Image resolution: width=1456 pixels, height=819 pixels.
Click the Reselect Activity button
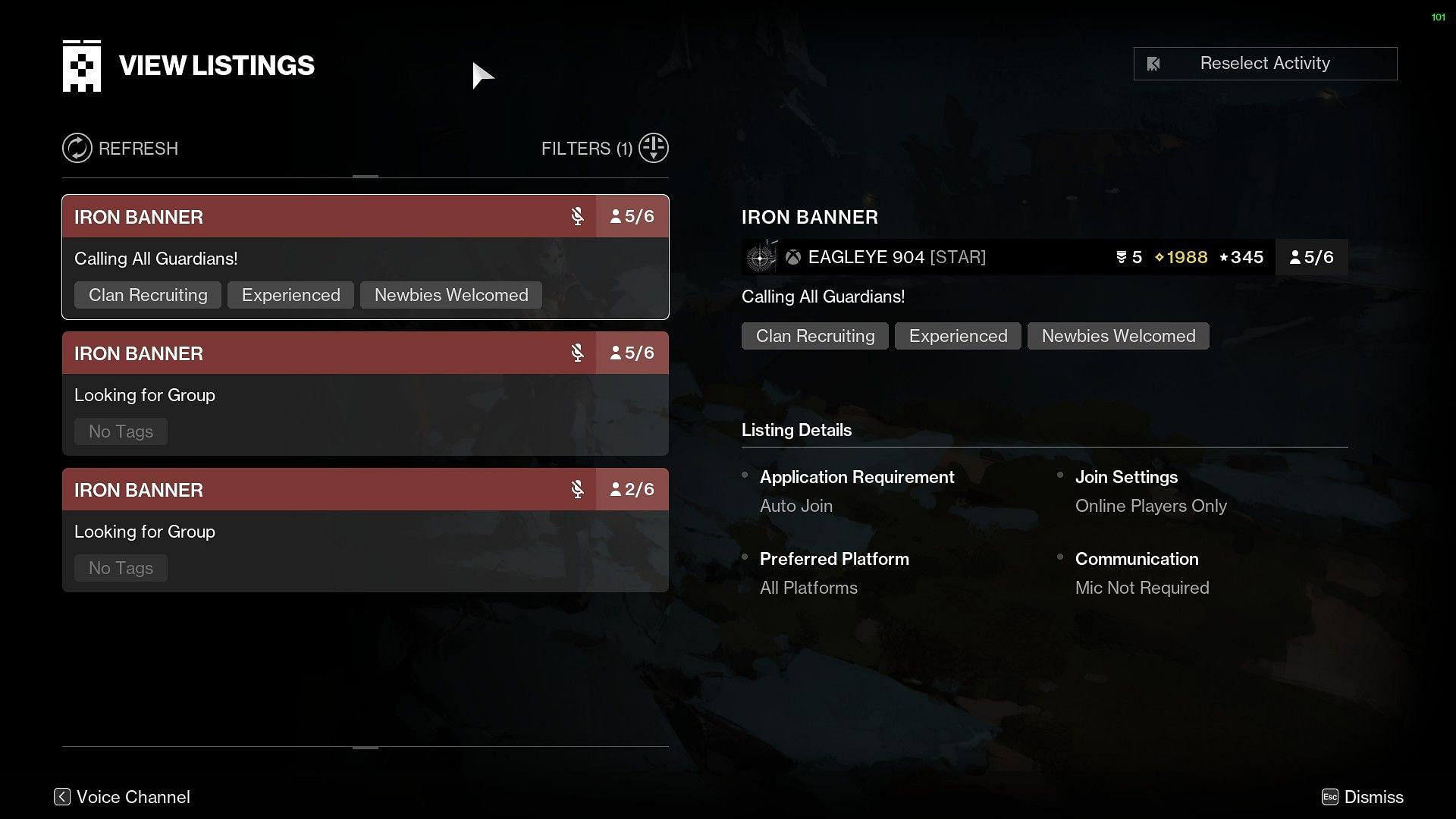click(x=1264, y=62)
